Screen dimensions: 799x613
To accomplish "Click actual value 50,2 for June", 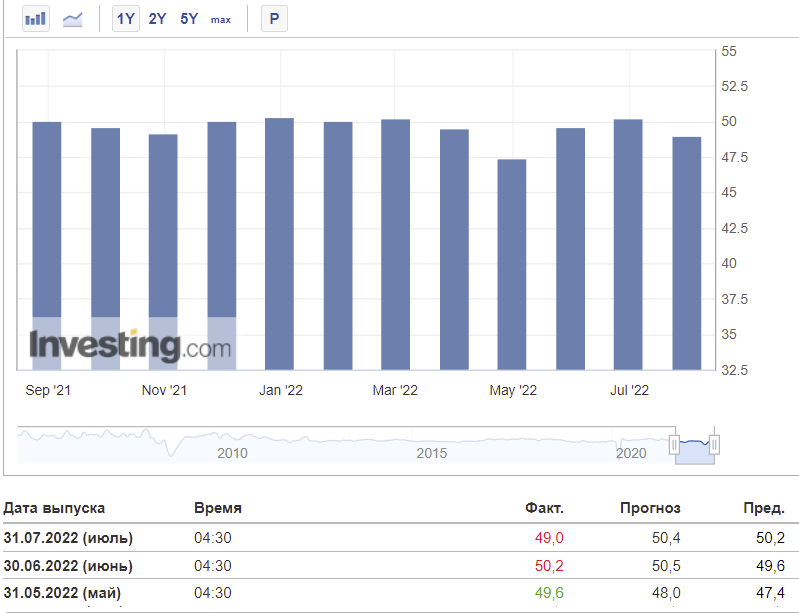I will pos(549,565).
